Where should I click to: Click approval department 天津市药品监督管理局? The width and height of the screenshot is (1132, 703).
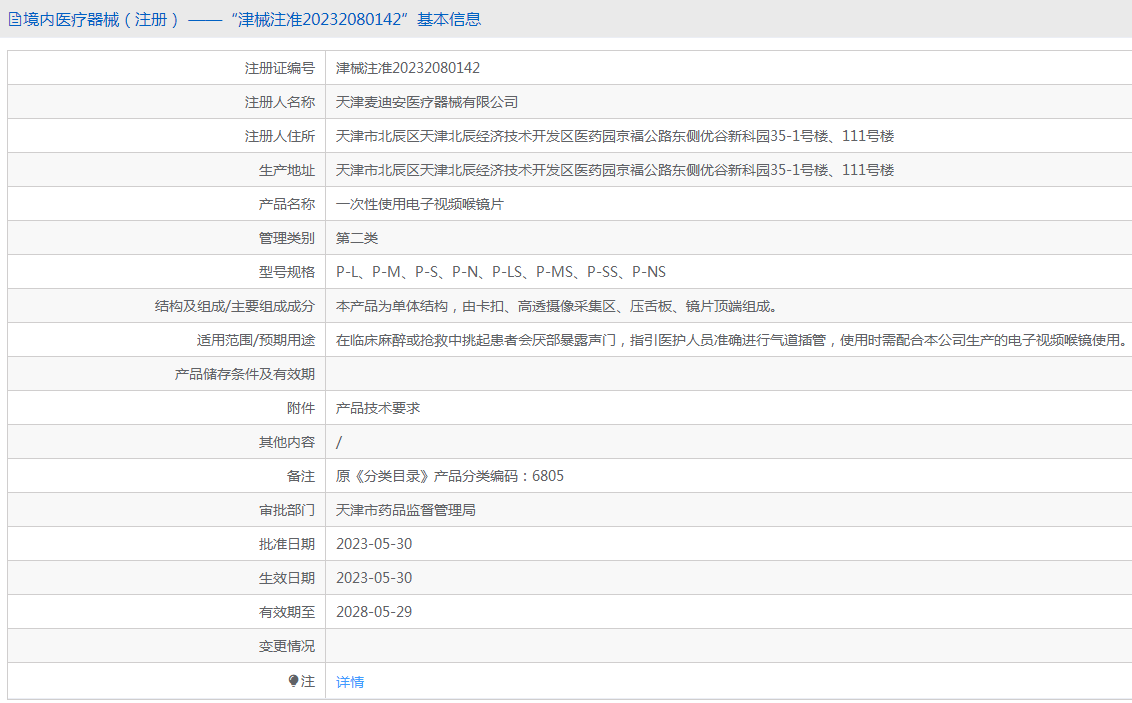(x=406, y=510)
